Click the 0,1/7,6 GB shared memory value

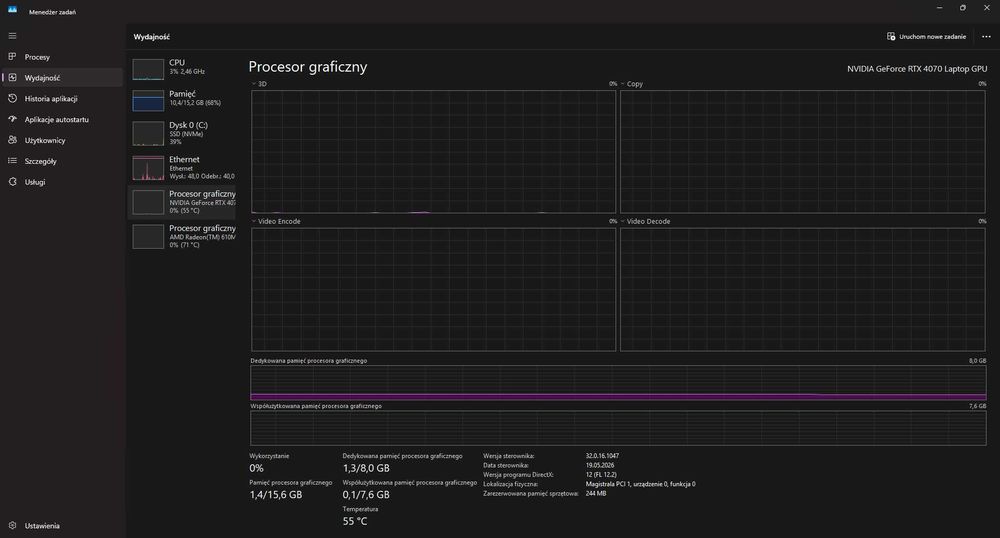[x=366, y=495]
